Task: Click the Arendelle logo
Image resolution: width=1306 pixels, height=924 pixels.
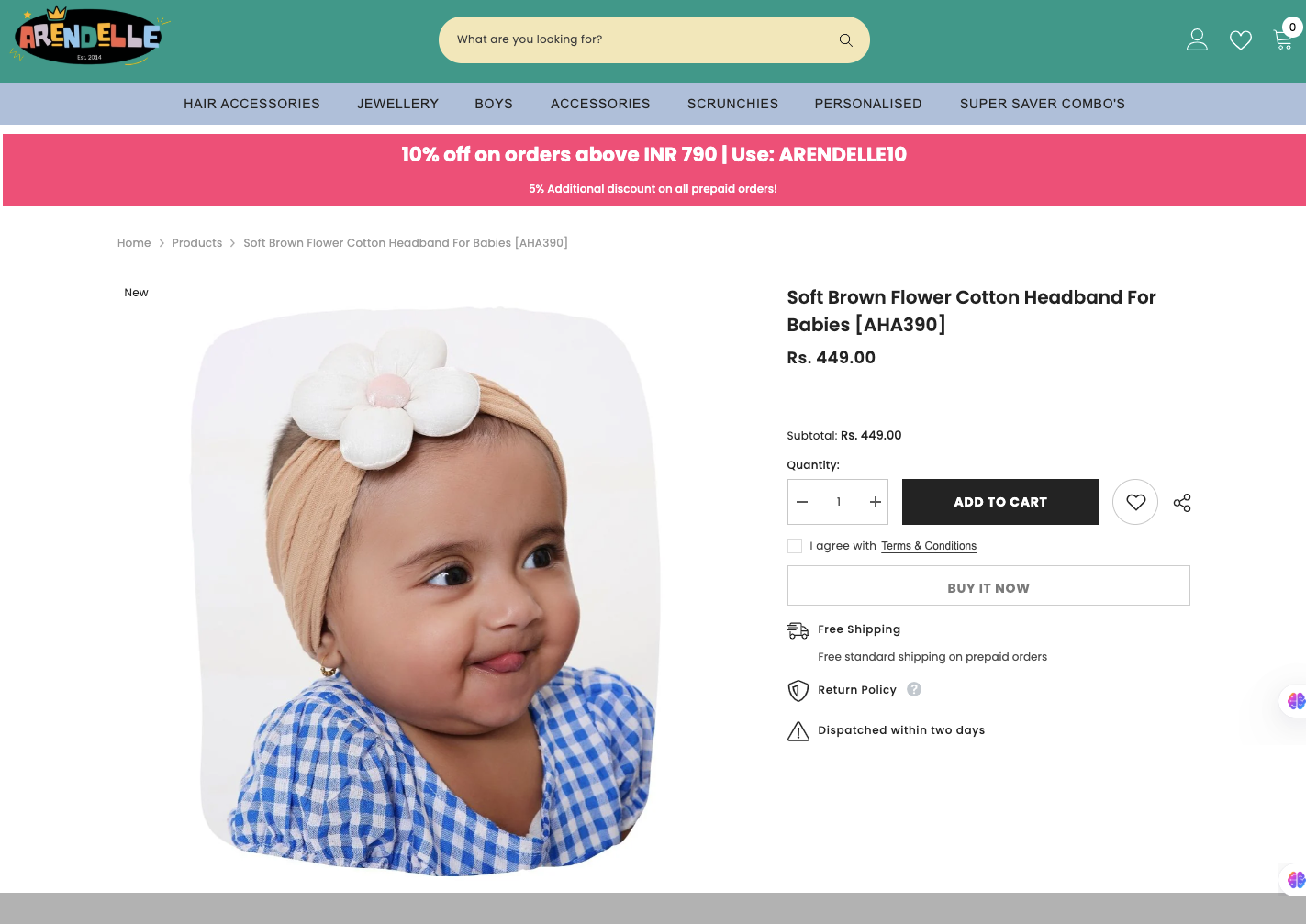Action: point(89,38)
